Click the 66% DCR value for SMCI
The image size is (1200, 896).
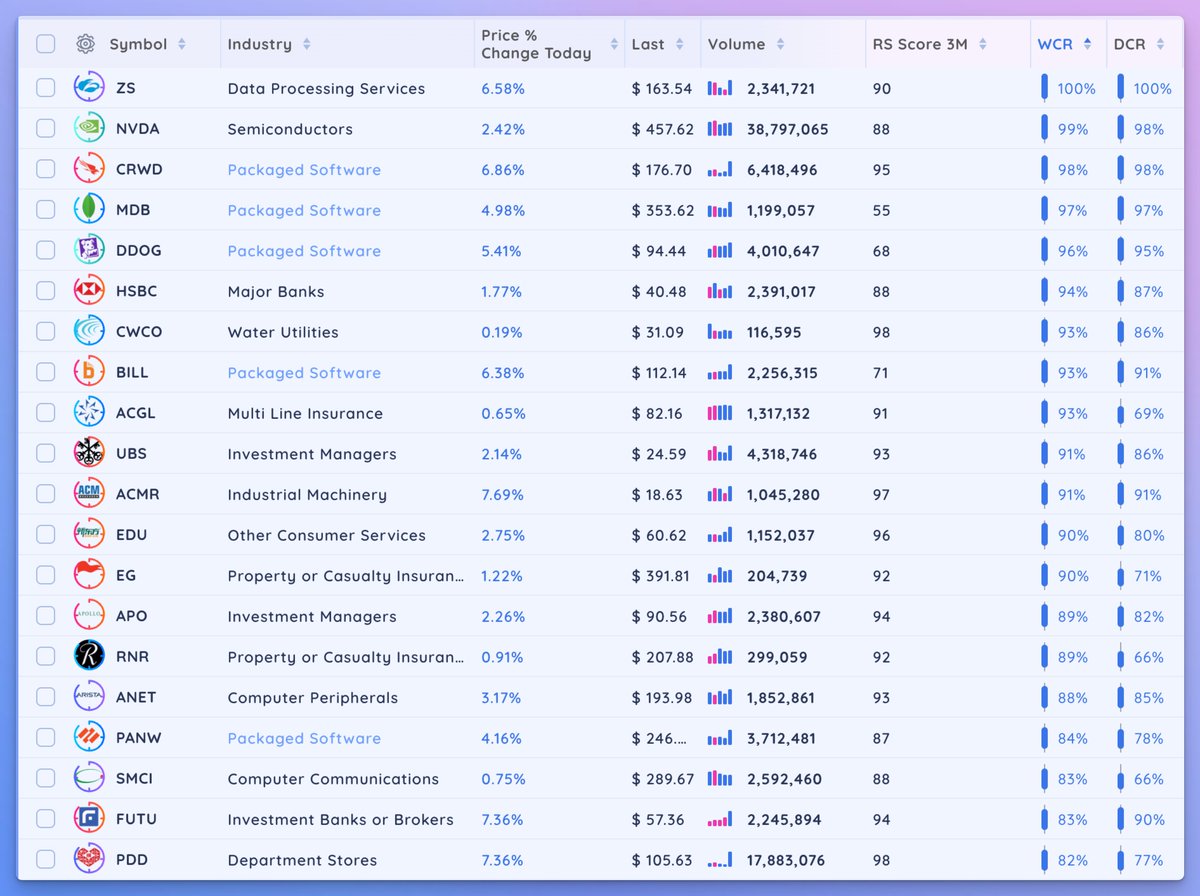[1149, 778]
